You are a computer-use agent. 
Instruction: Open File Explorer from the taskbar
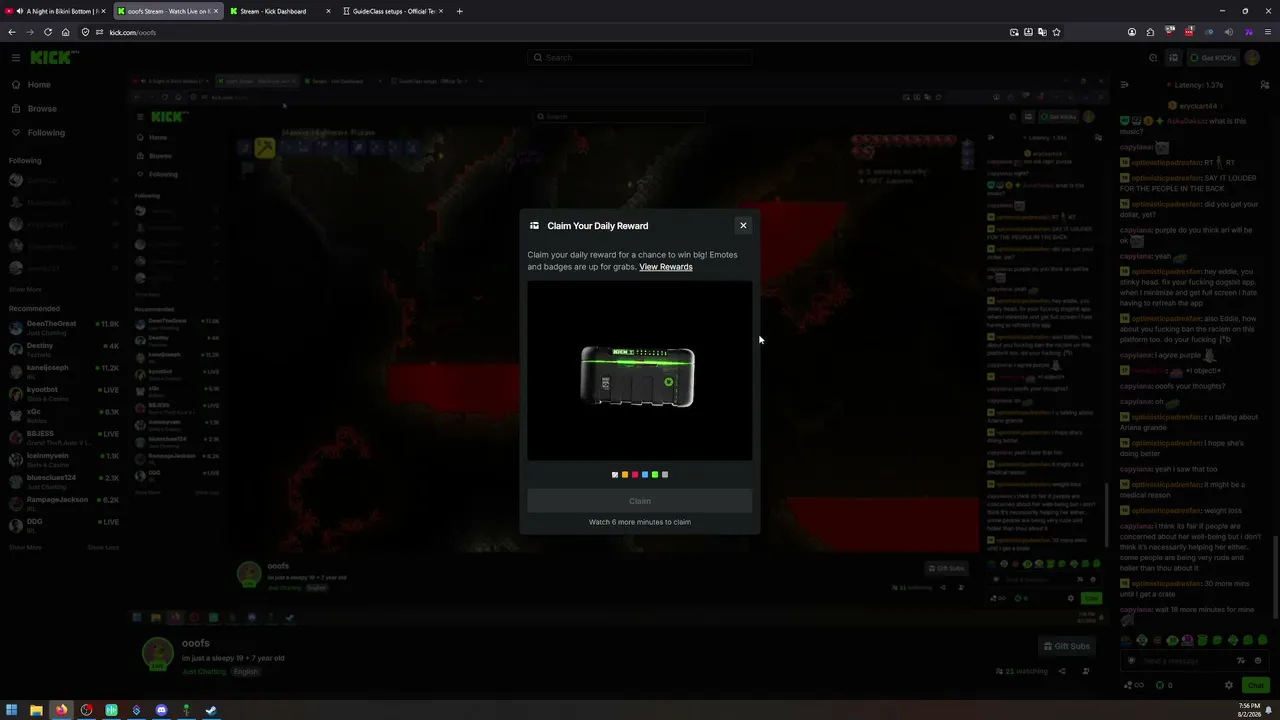(36, 710)
